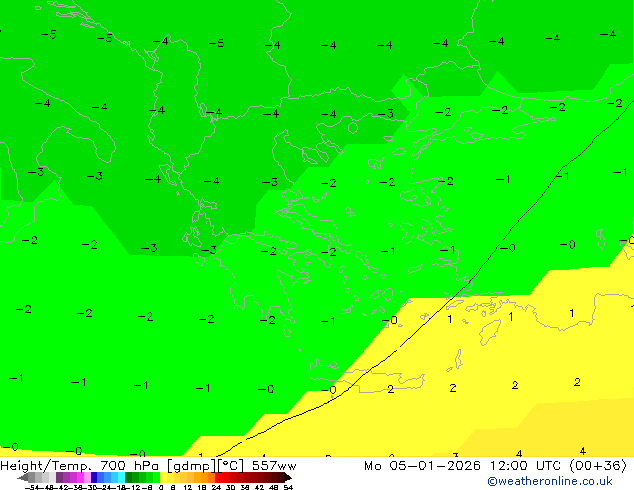Image resolution: width=634 pixels, height=490 pixels.
Task: Click the '(00+36)' forecast offset text
Action: (598, 466)
